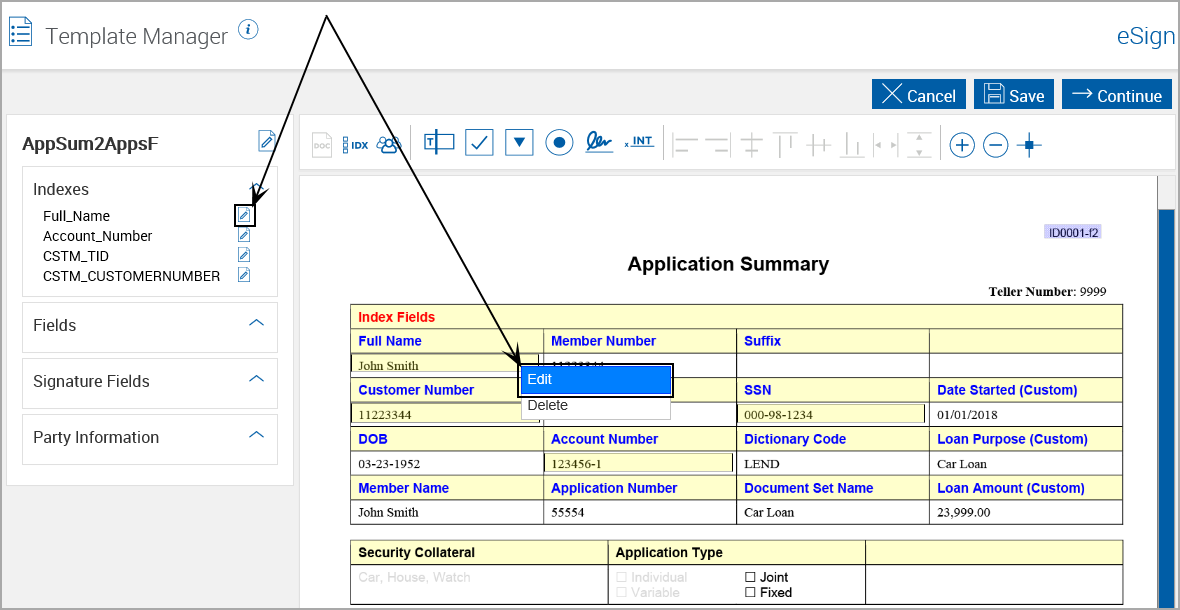Click the align horizontal centers icon

(753, 144)
